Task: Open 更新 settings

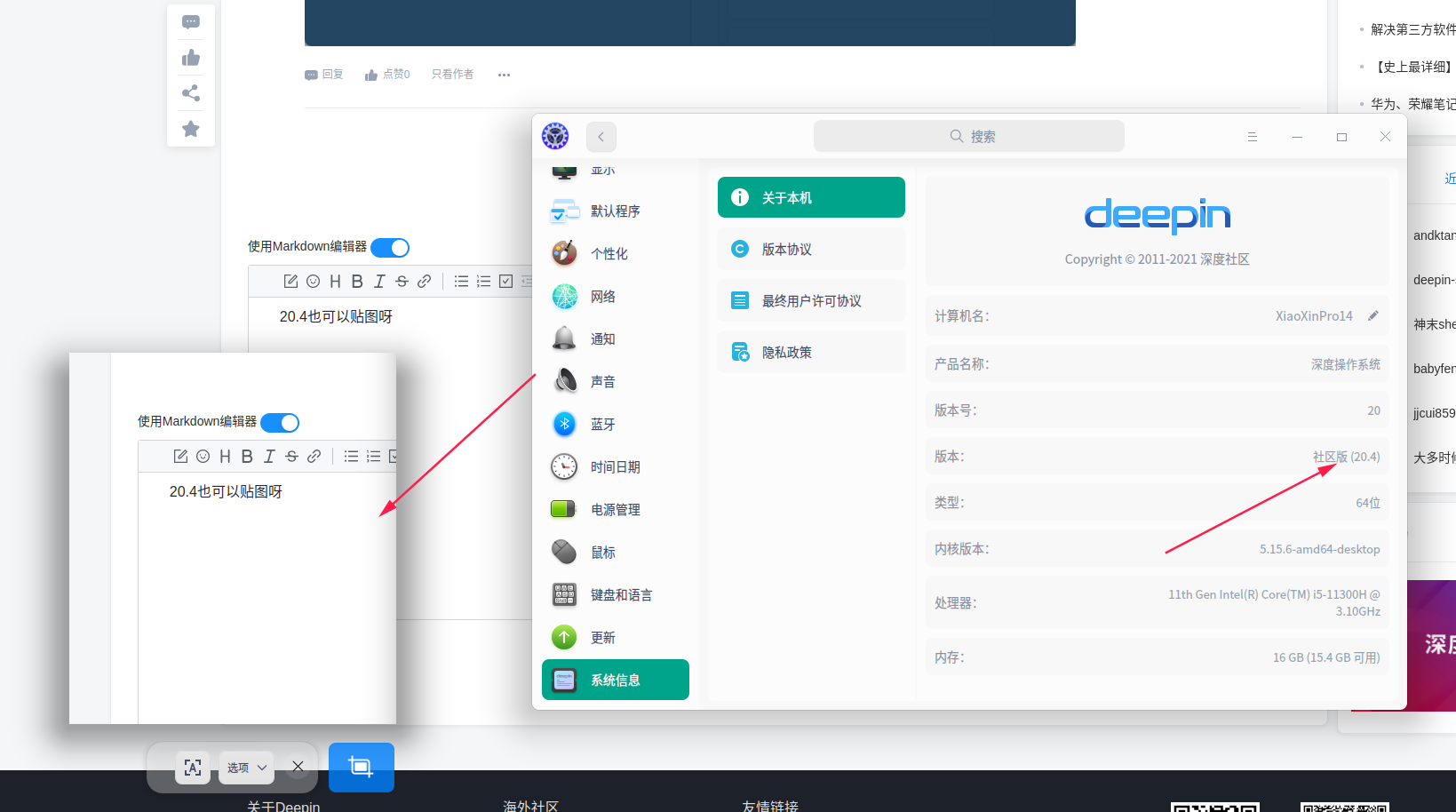Action: 616,638
